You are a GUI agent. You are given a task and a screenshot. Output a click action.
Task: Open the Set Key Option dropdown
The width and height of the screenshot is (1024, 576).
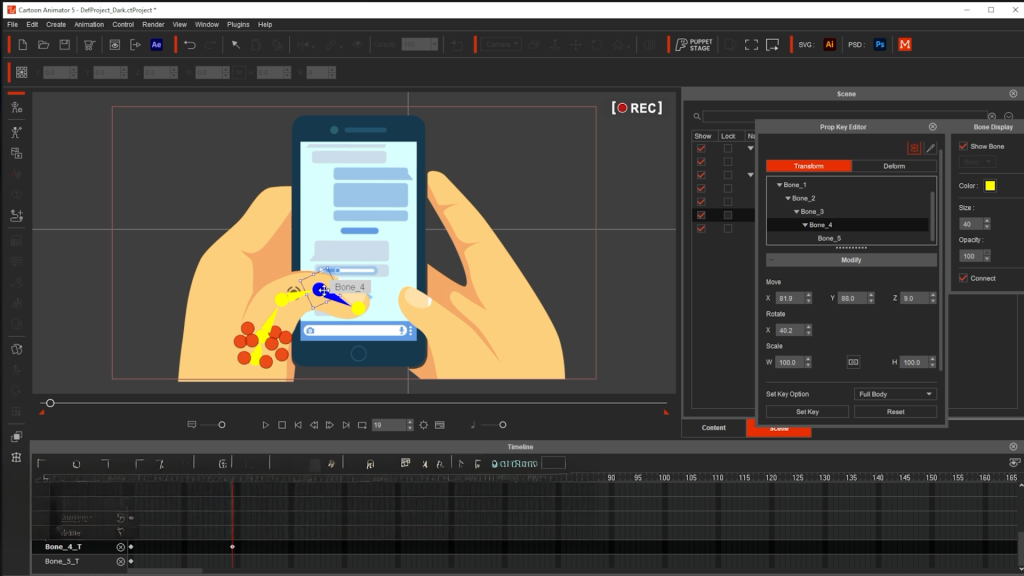[x=895, y=394]
